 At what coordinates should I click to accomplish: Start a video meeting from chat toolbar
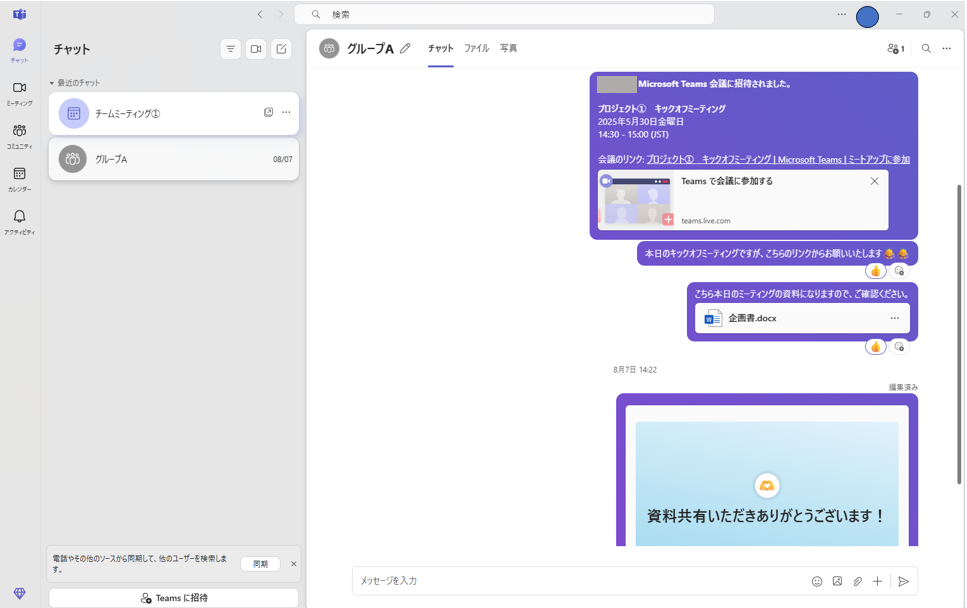(x=255, y=48)
